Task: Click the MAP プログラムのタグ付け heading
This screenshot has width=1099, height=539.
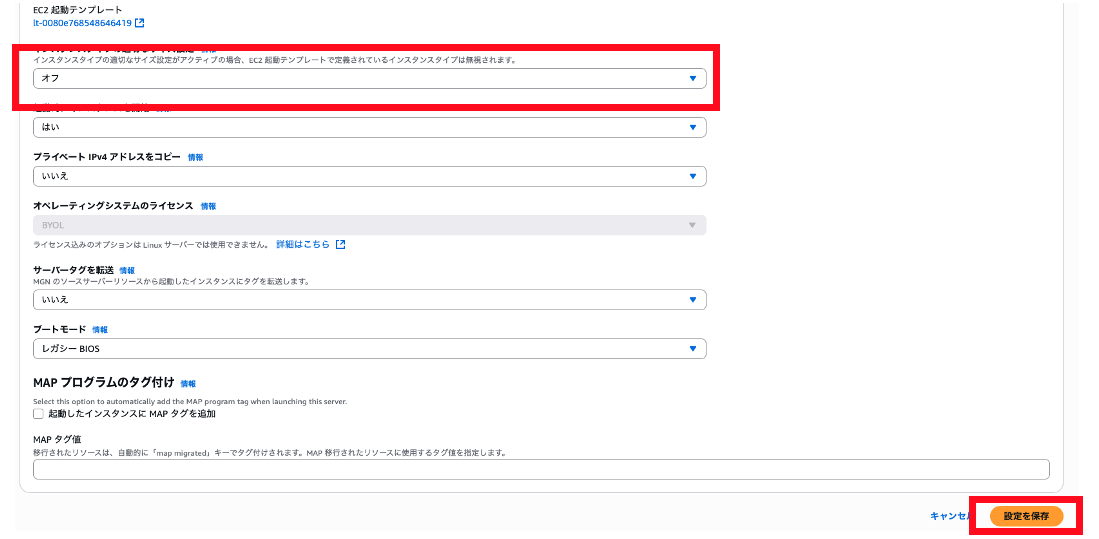Action: 104,383
